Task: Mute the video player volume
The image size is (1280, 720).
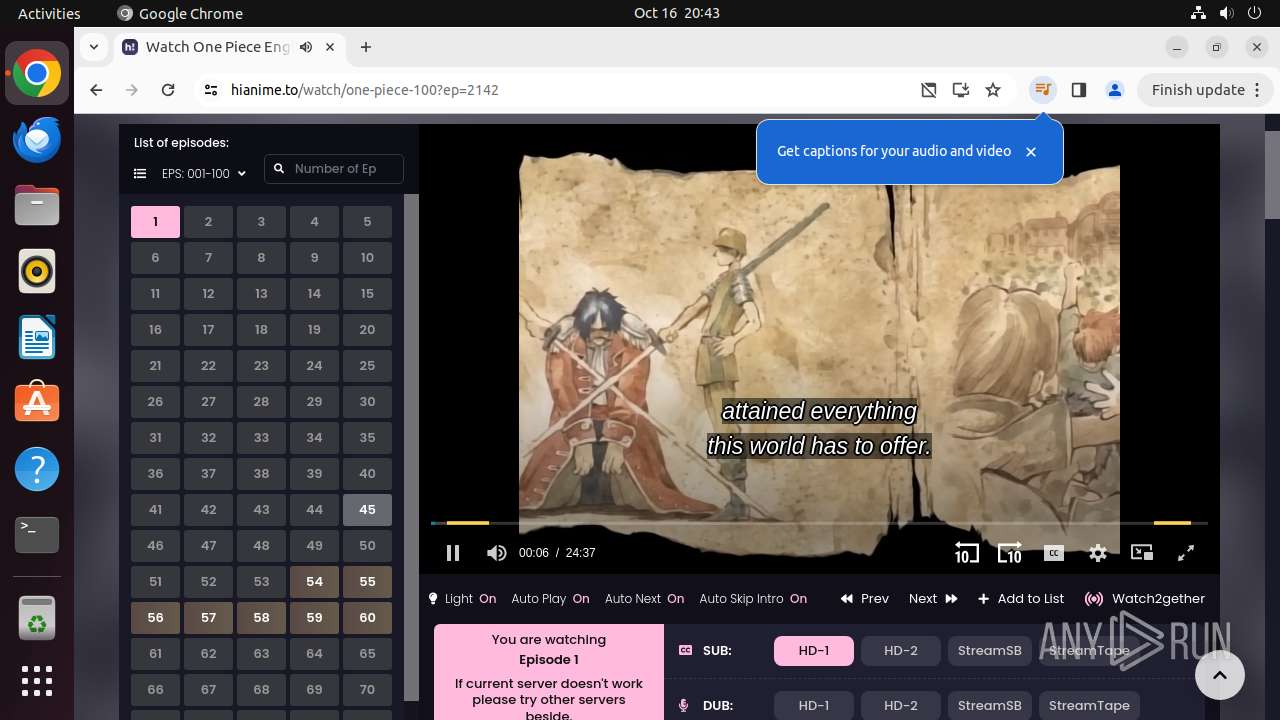Action: pos(497,553)
